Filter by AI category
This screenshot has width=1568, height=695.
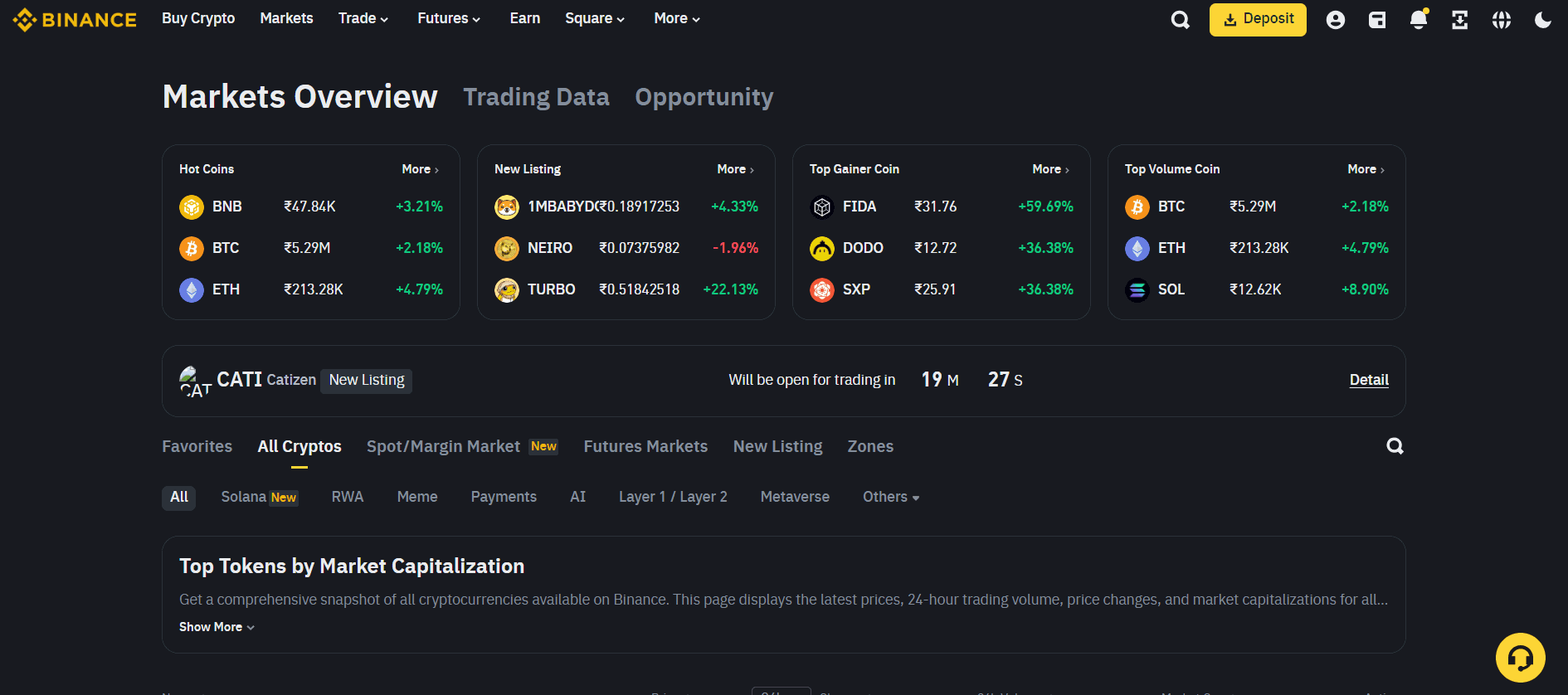[x=578, y=497]
